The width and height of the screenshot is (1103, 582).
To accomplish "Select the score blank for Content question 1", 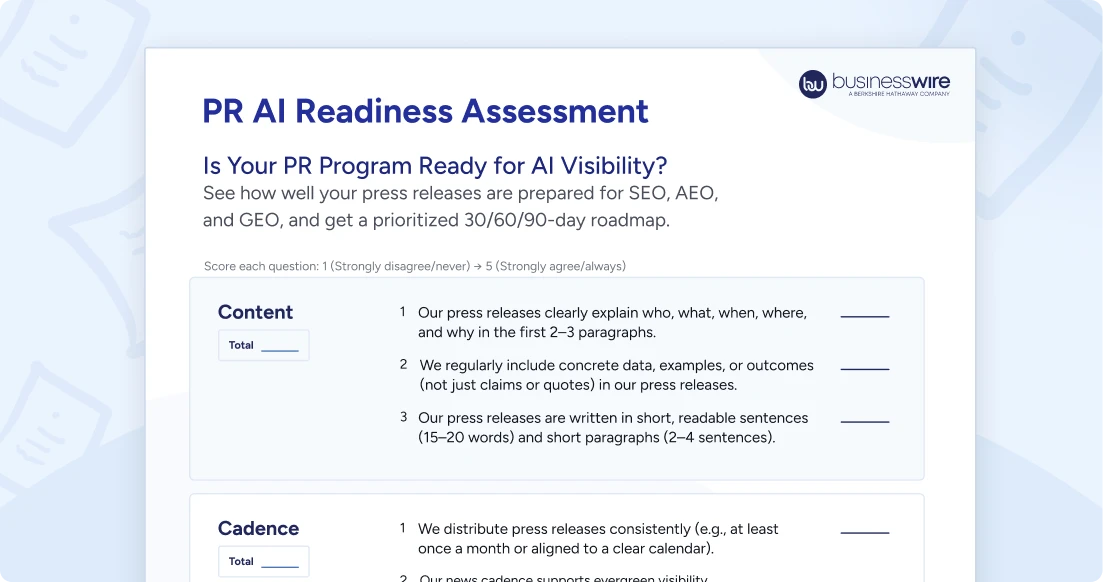I will click(x=864, y=315).
